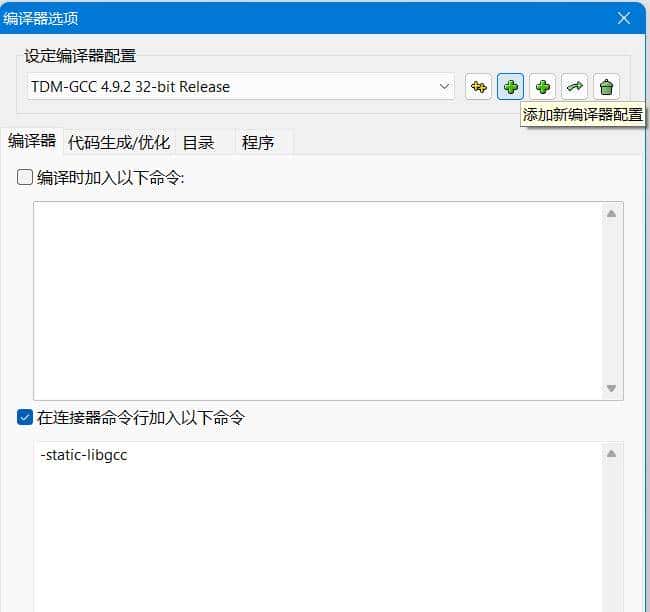Click the unhighlighted green plus icon beside arrow
650x612 pixels.
click(x=542, y=87)
